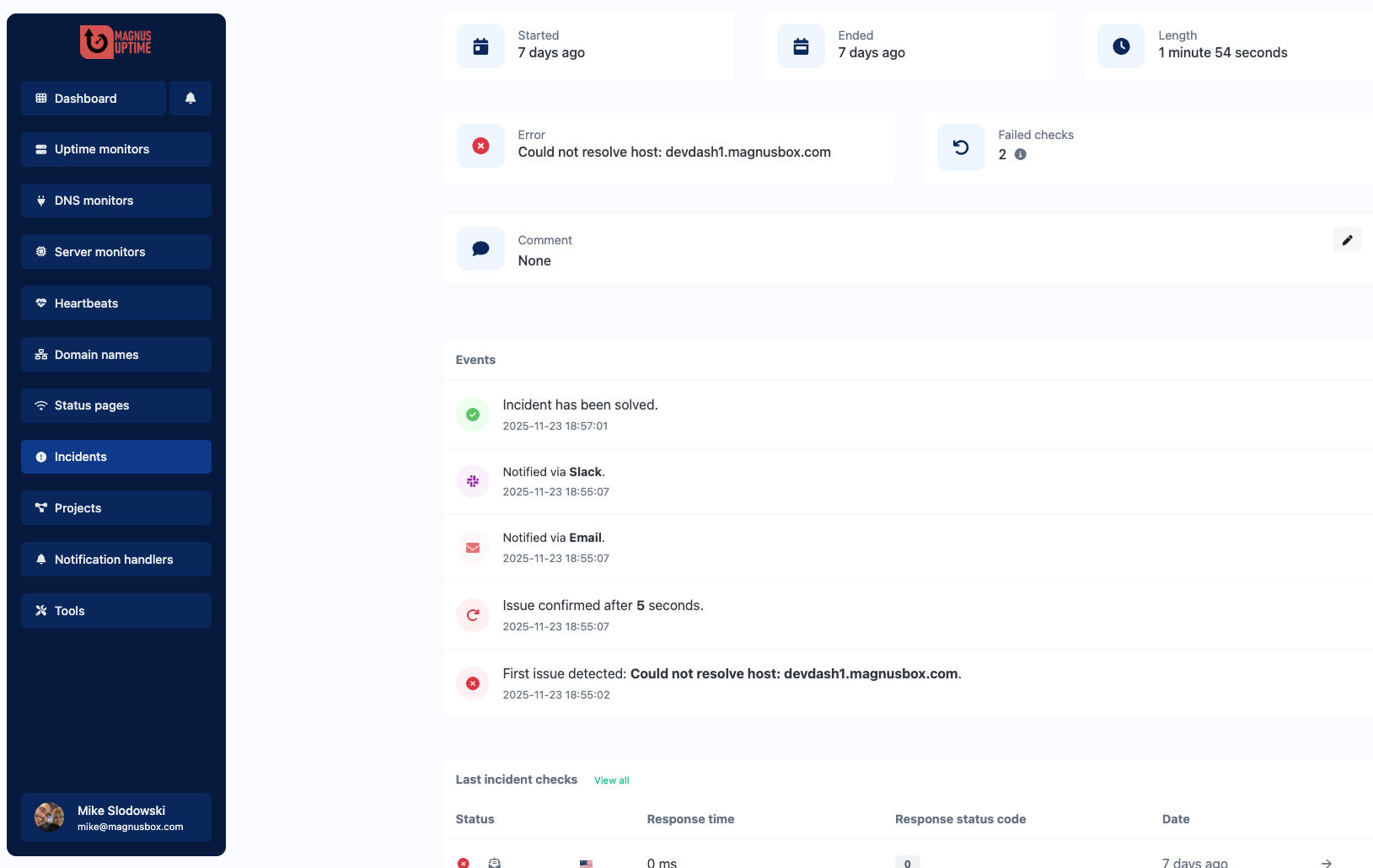Open the Mike Slodowski profile card
Viewport: 1373px width, 868px height.
click(x=115, y=817)
